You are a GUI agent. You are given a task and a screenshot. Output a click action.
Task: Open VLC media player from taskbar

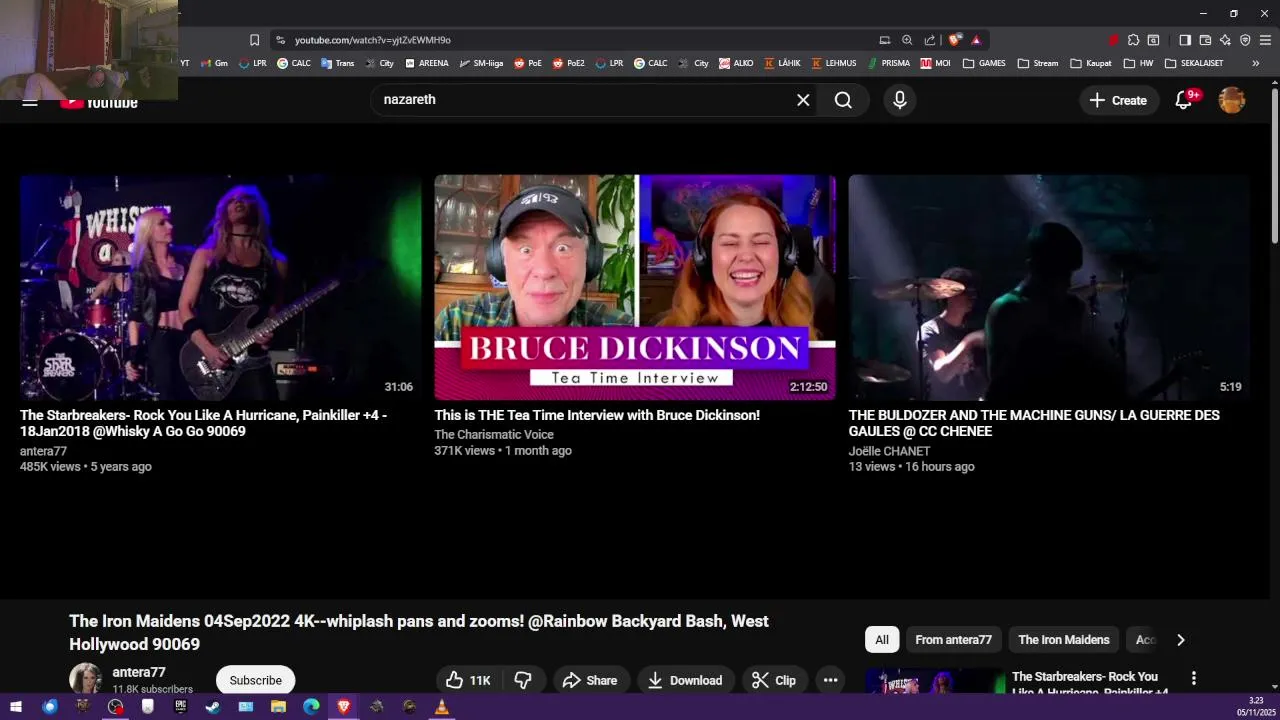[x=441, y=707]
